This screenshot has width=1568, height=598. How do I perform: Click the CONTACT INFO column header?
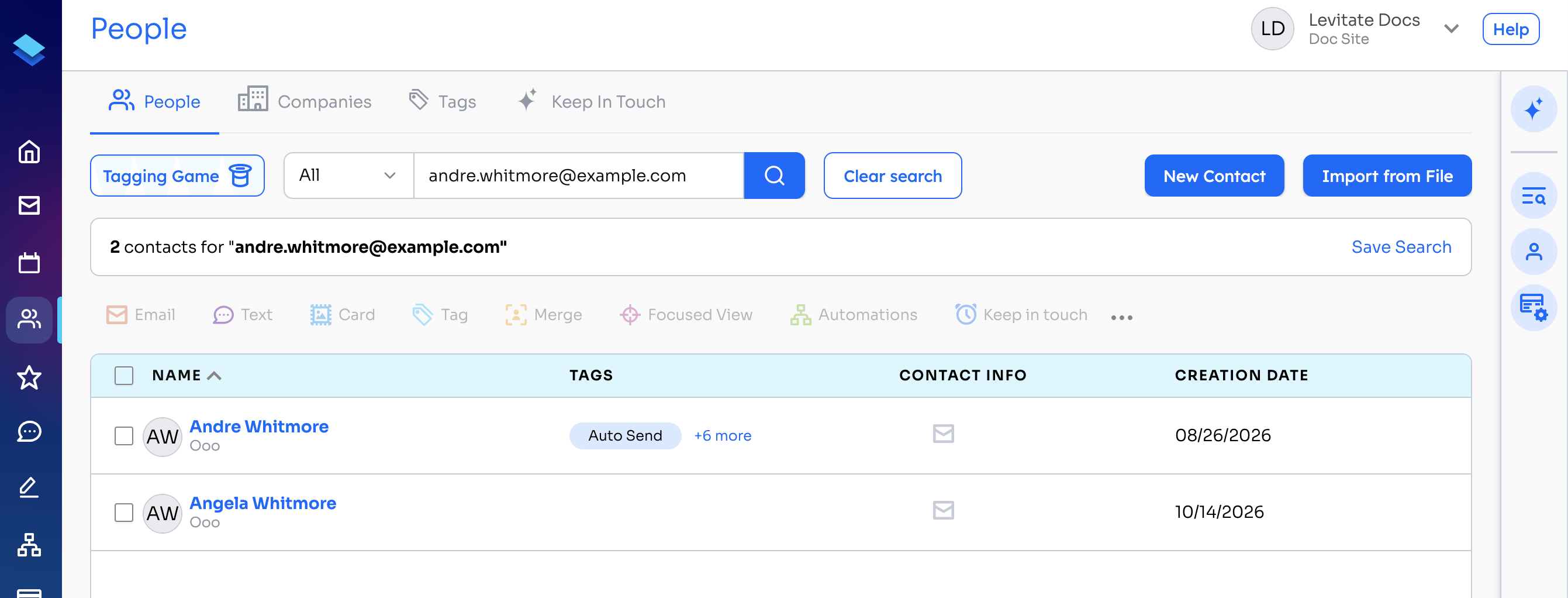pos(963,376)
